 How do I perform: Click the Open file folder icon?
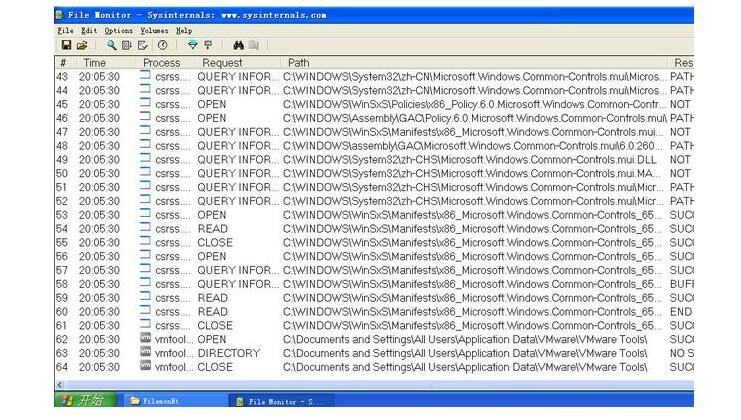coord(82,45)
